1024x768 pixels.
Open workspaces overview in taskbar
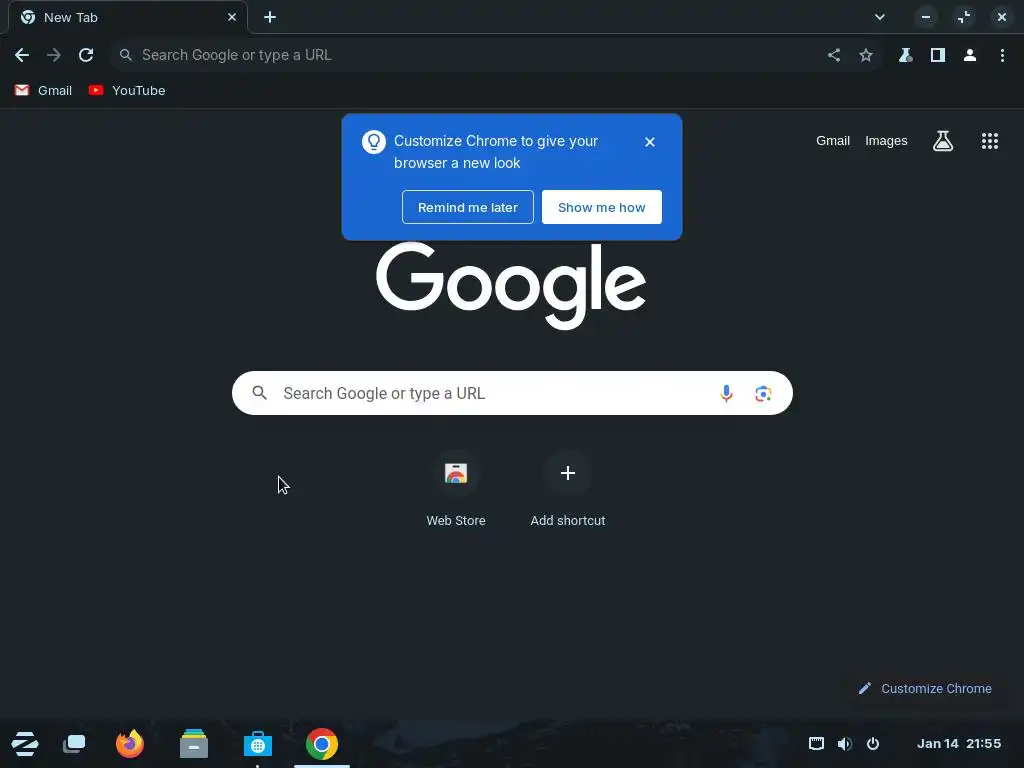[x=74, y=744]
